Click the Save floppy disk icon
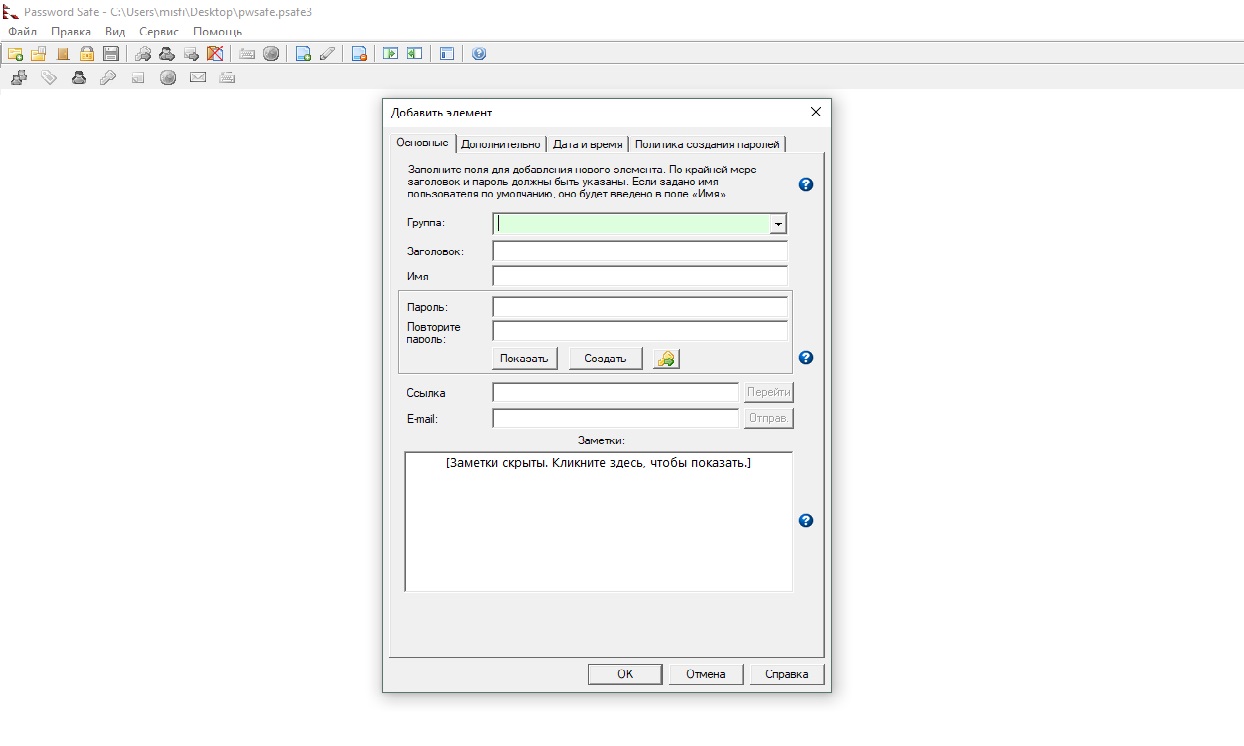This screenshot has height=746, width=1244. coord(111,54)
